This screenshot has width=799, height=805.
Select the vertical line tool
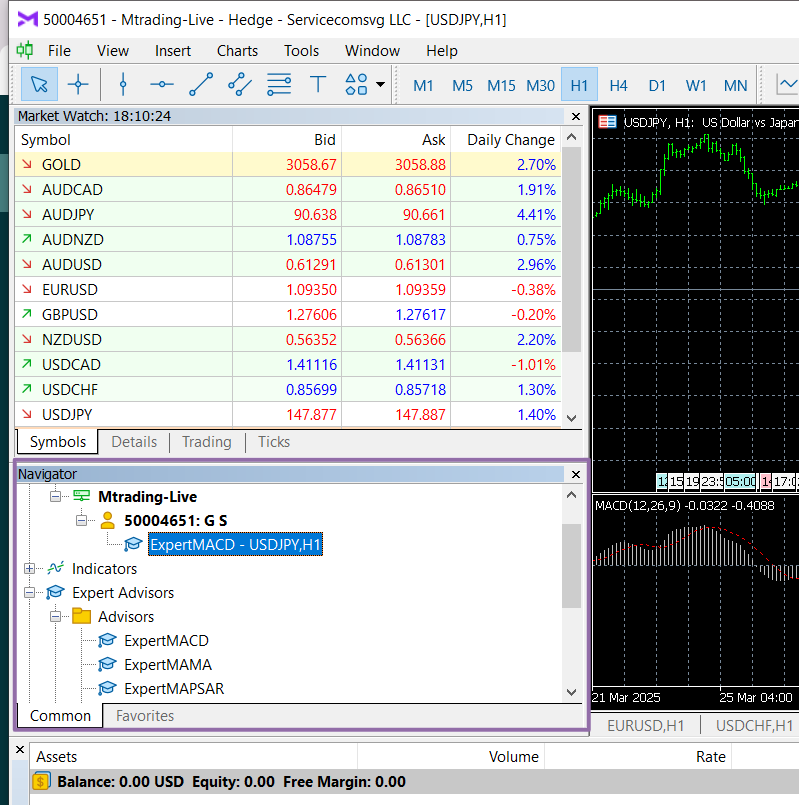click(123, 84)
